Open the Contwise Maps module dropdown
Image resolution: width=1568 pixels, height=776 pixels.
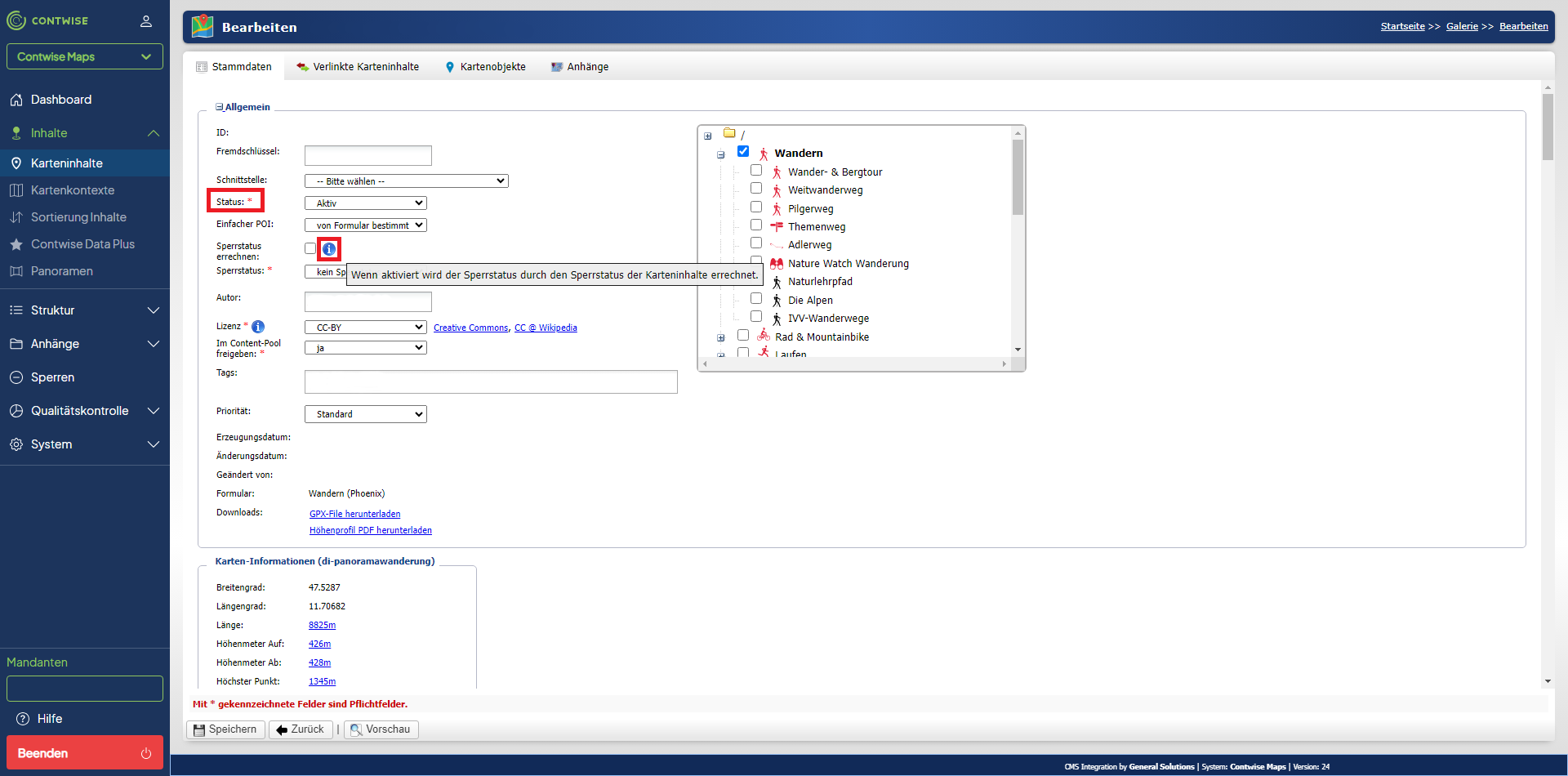85,56
